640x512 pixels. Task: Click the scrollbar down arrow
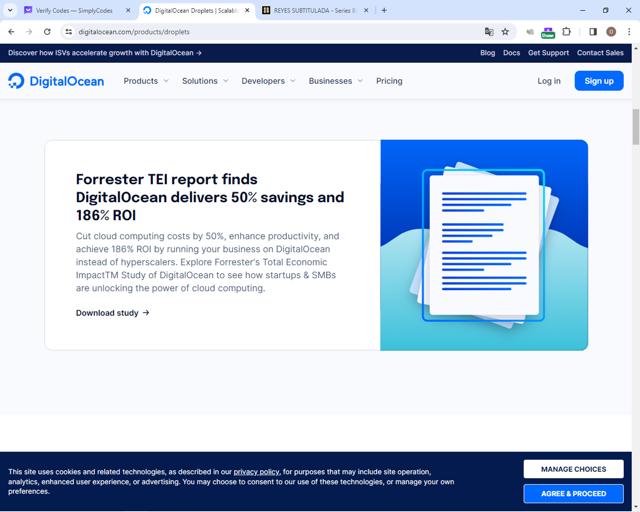pyautogui.click(x=636, y=507)
